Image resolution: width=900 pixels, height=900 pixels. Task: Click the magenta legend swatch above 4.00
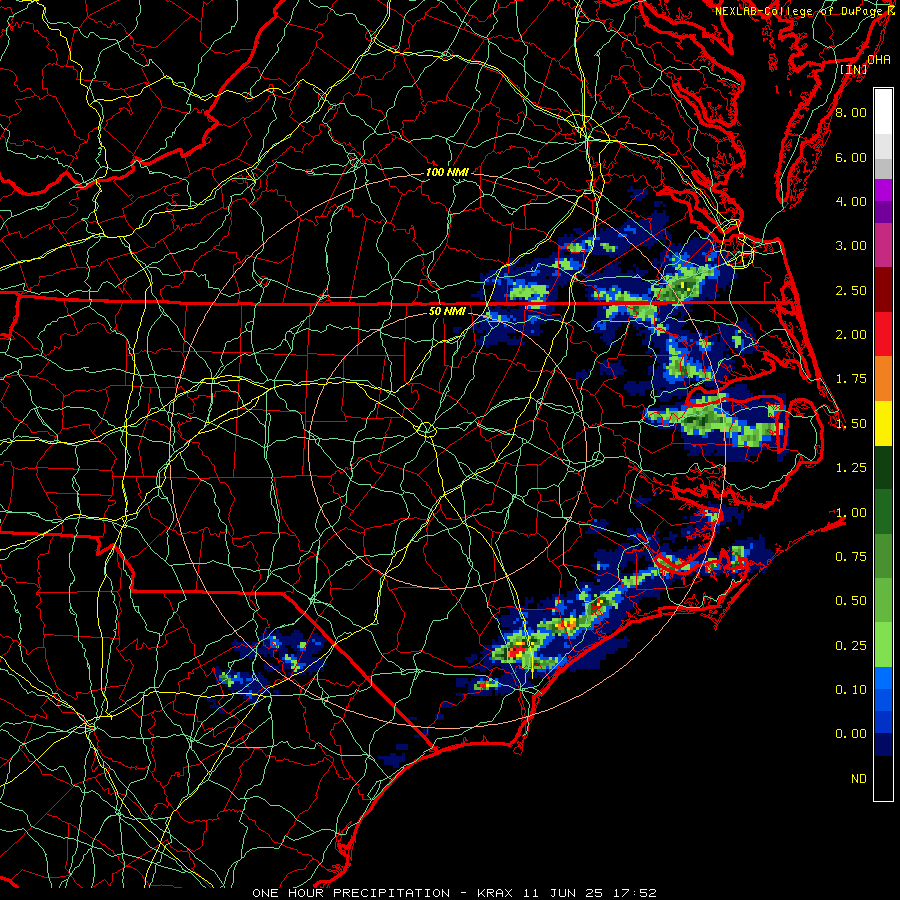click(x=883, y=190)
